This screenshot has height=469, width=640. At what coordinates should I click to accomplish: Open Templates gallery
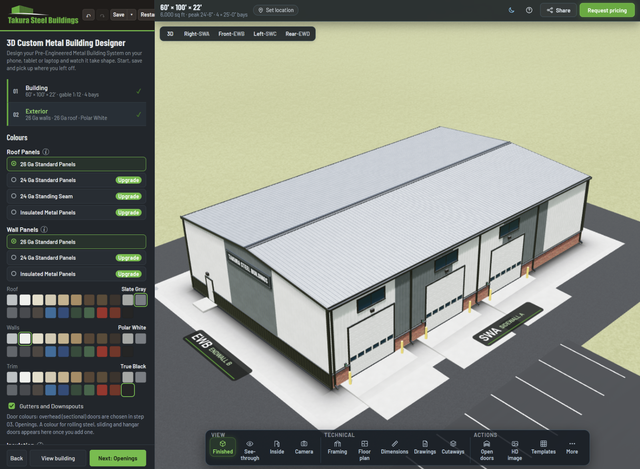click(543, 448)
